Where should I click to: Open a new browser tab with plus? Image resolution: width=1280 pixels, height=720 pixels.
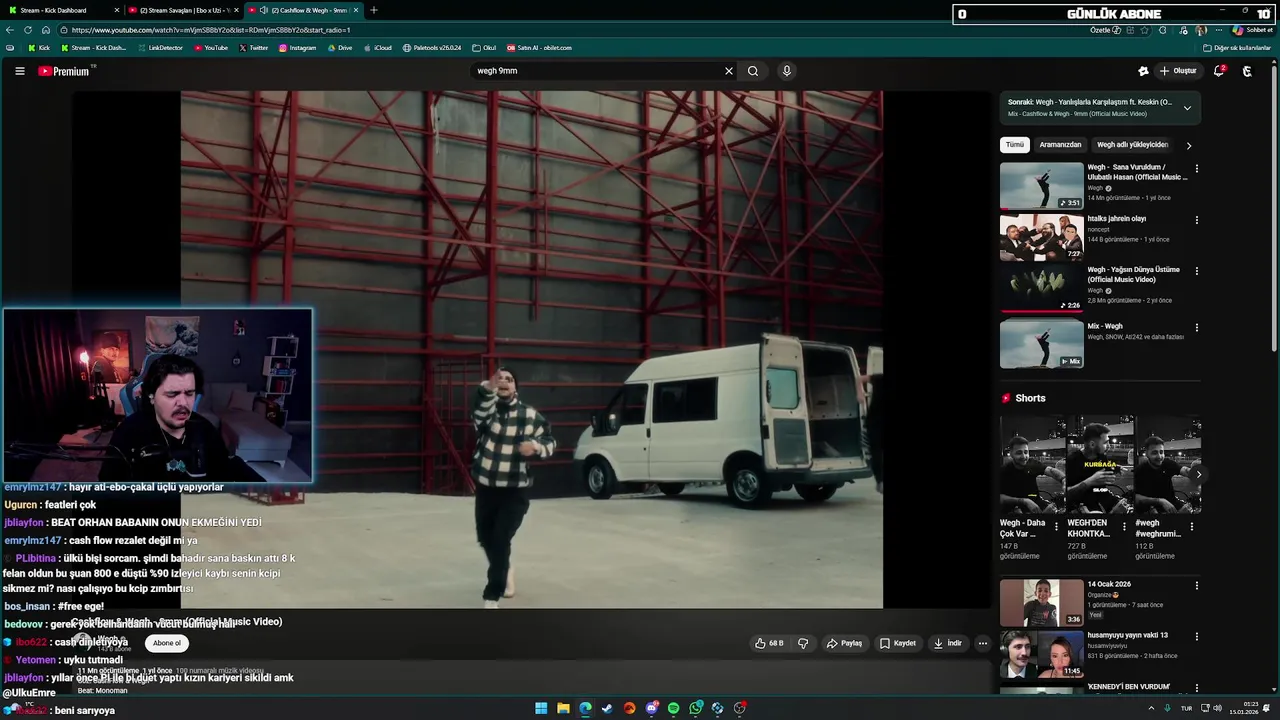point(374,10)
